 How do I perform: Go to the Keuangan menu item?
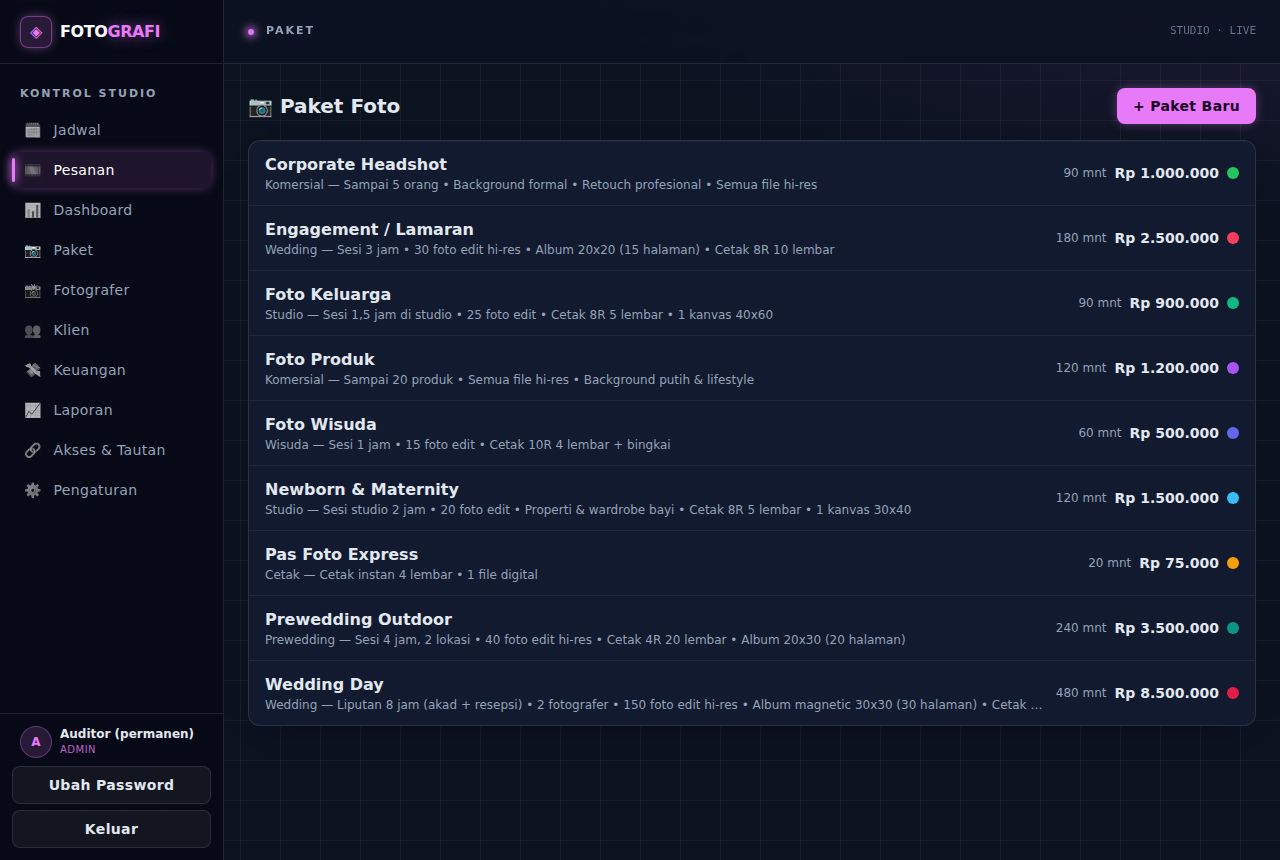point(111,370)
